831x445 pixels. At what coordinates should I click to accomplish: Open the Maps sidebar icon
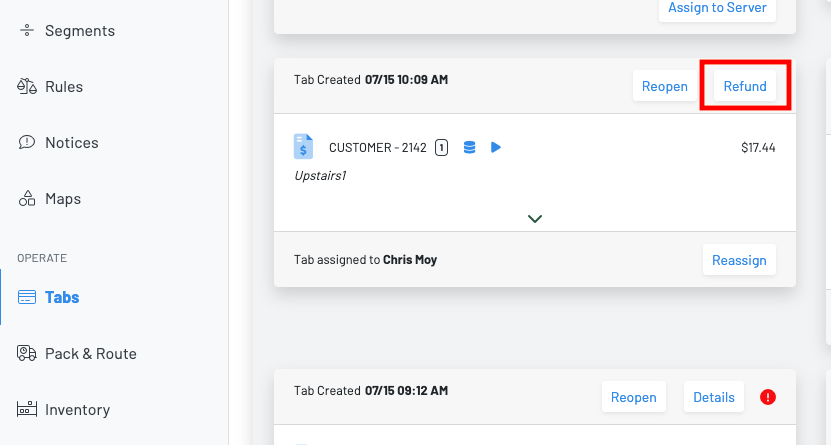[27, 199]
